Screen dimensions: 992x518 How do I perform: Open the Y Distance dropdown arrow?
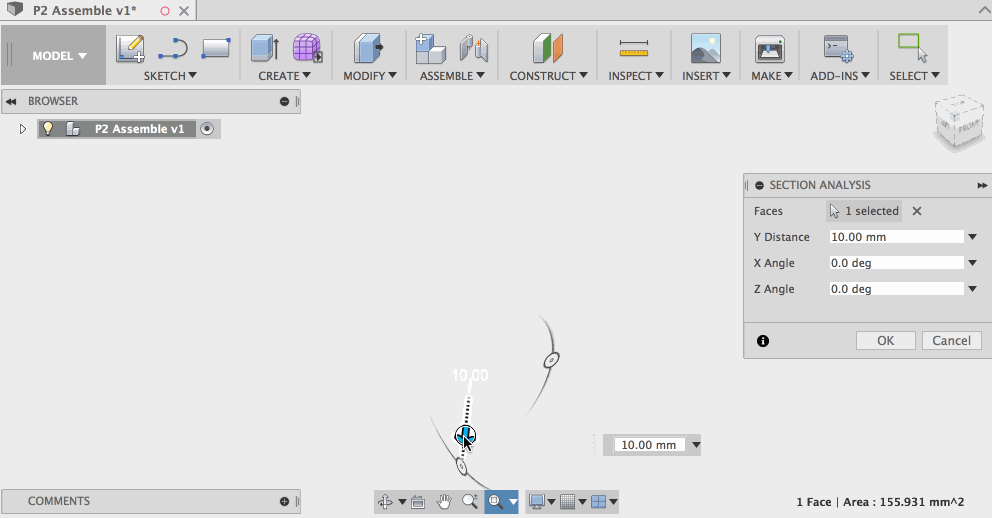click(972, 237)
